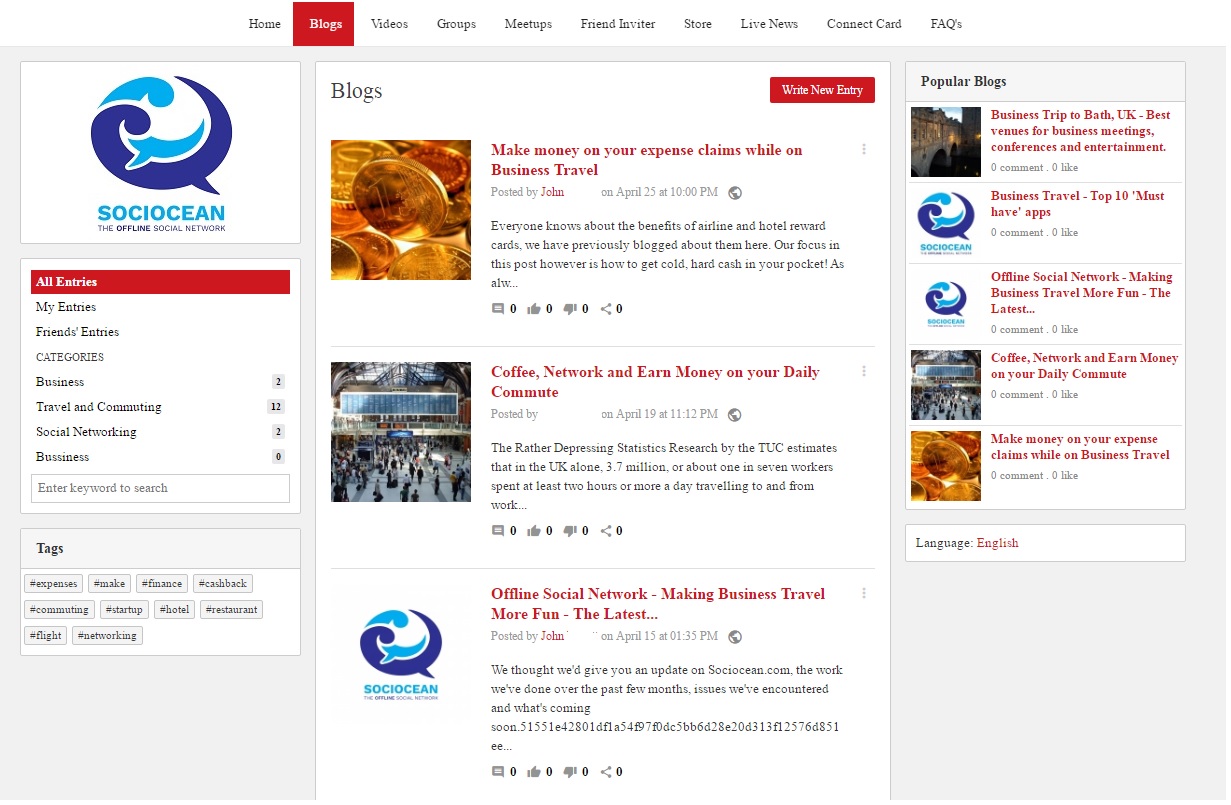
Task: Open popular blog 'Top 10 Must have apps'
Action: click(1078, 204)
